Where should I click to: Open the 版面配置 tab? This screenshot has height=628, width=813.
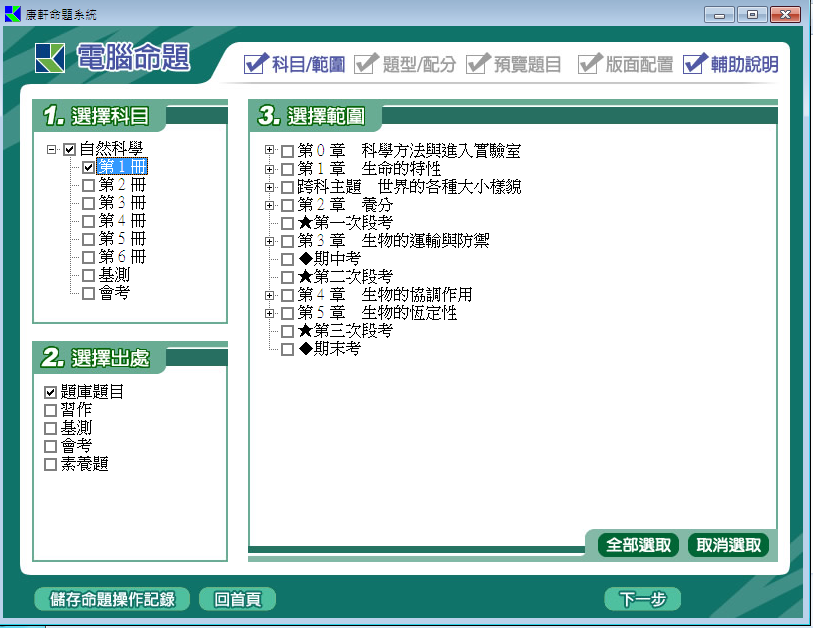pos(625,64)
